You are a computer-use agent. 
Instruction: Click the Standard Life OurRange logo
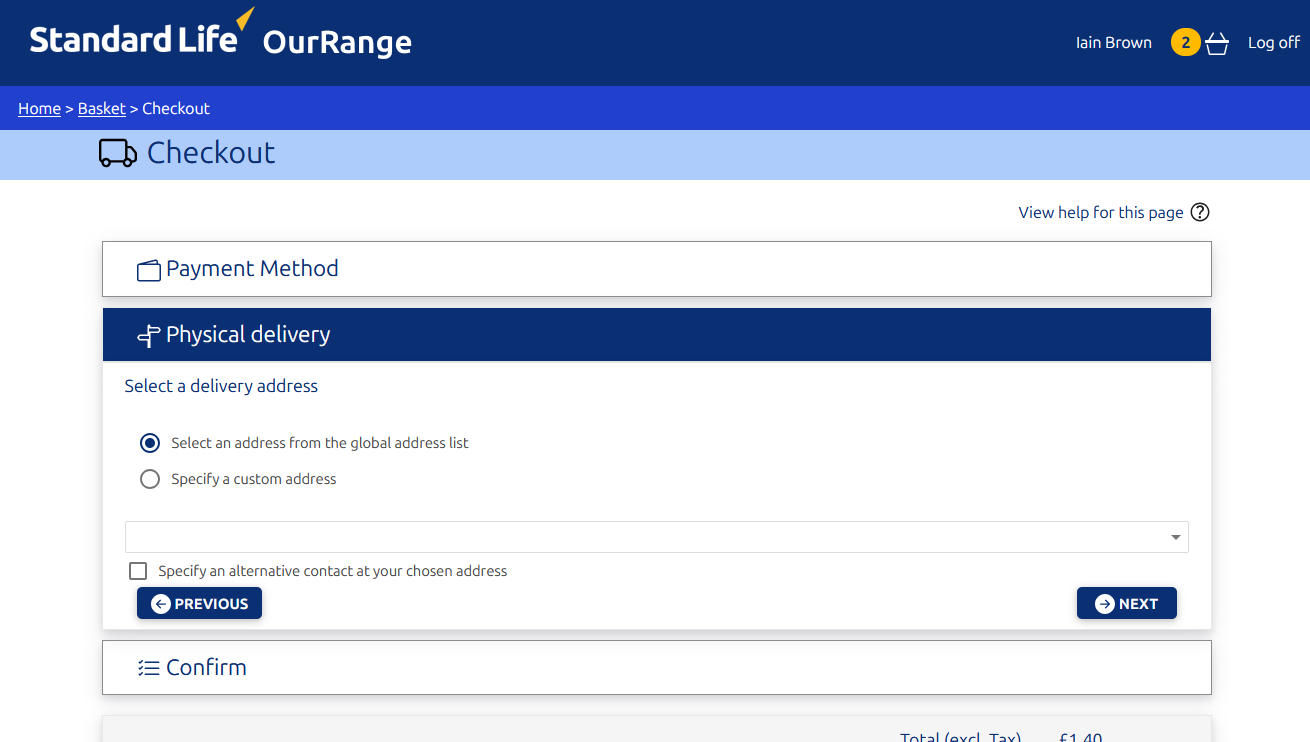tap(220, 38)
